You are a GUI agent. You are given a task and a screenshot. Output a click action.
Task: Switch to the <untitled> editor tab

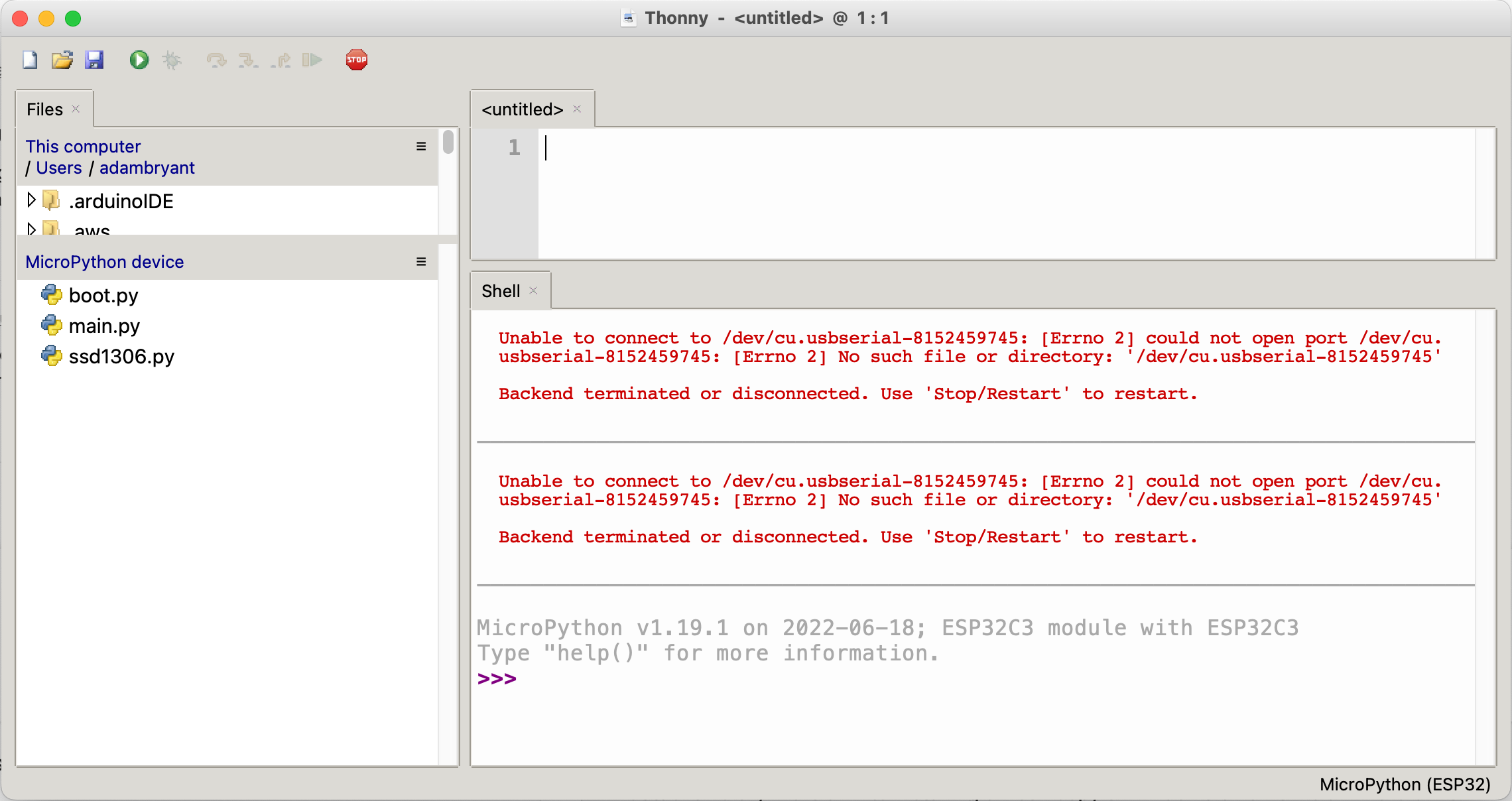click(523, 109)
